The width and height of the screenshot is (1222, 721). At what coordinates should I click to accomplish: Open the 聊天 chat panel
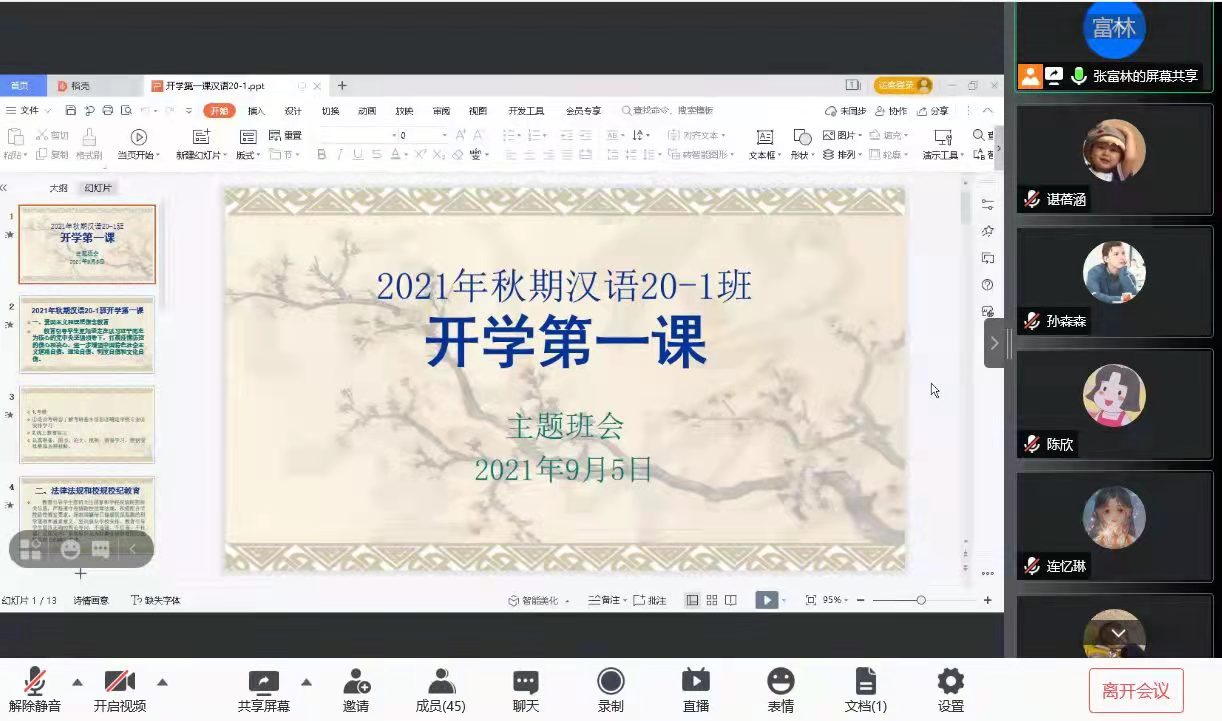(x=526, y=683)
